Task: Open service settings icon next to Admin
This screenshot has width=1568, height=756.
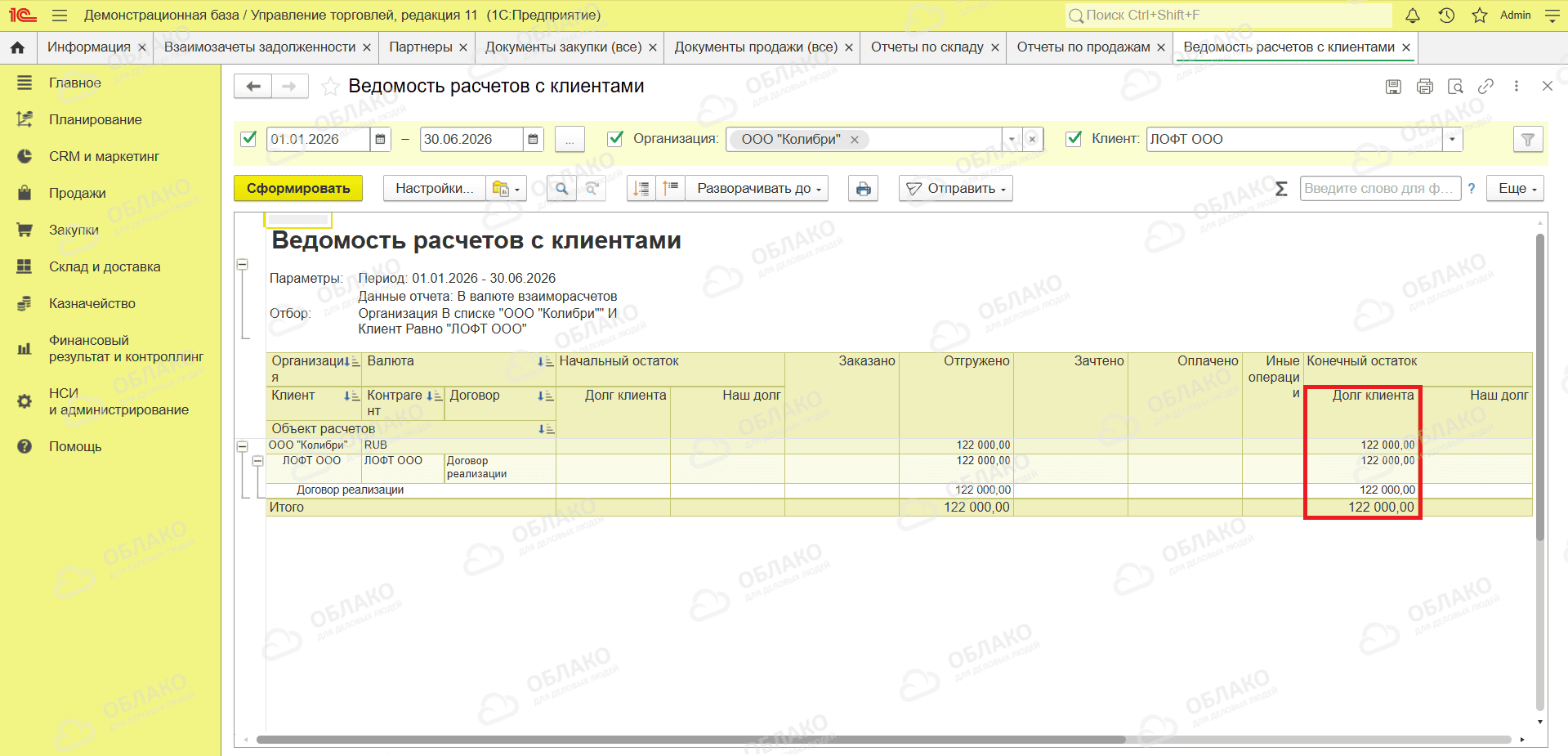Action: click(x=1552, y=16)
